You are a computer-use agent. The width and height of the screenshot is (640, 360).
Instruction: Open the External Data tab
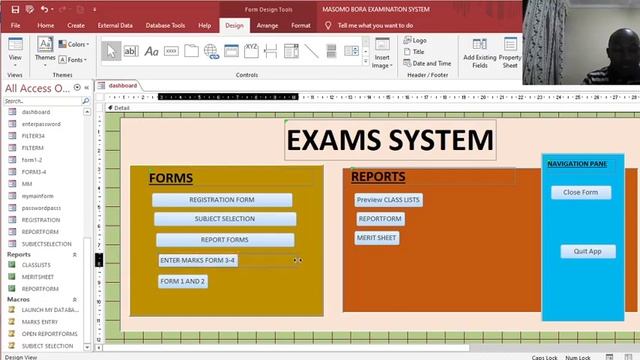pyautogui.click(x=115, y=25)
